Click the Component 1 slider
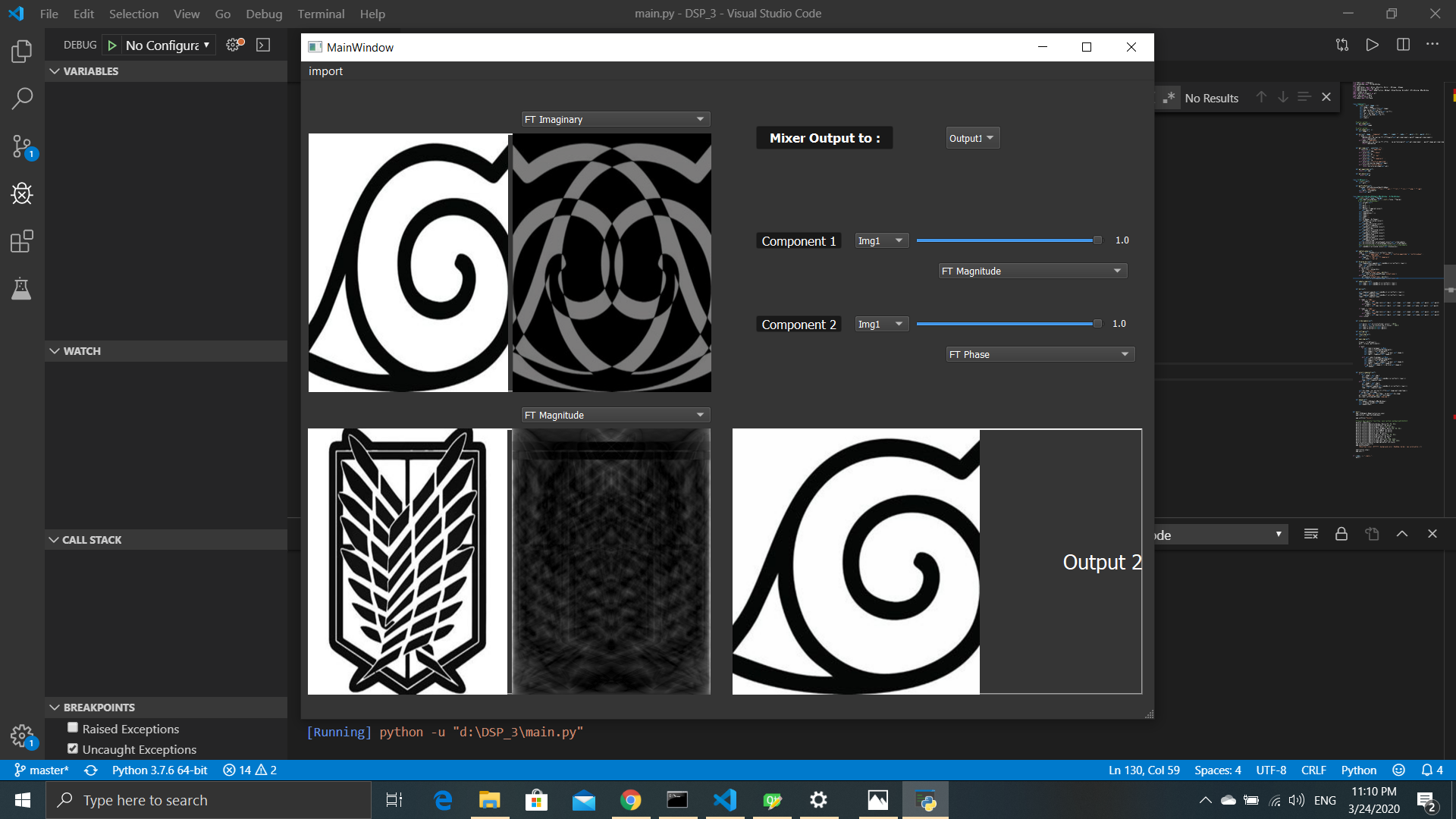The height and width of the screenshot is (819, 1456). [x=1009, y=240]
